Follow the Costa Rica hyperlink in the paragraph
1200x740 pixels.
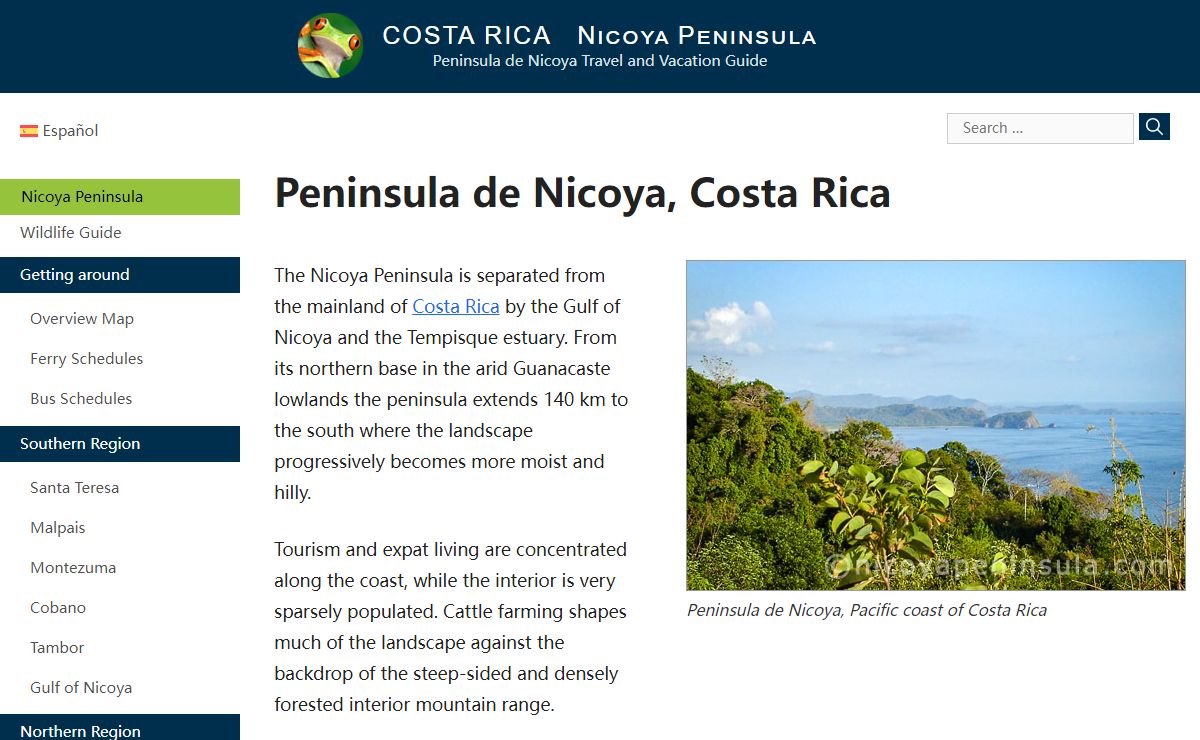455,307
